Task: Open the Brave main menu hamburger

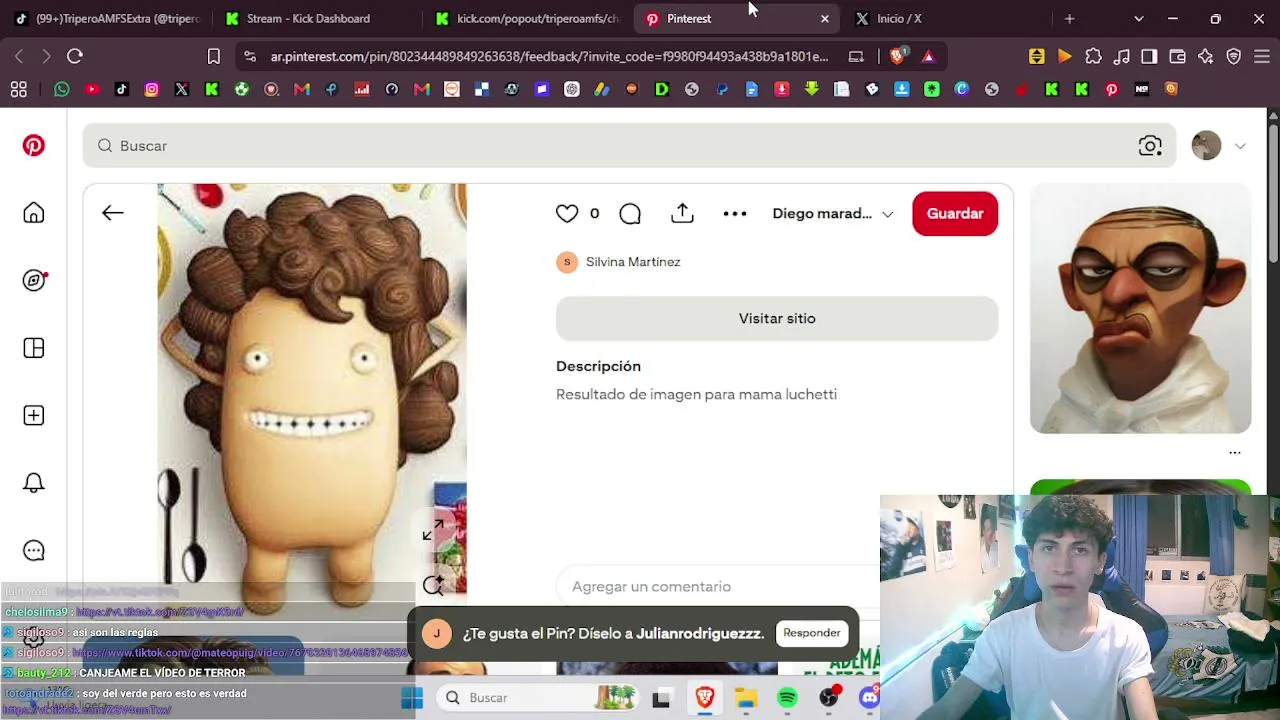Action: pyautogui.click(x=1261, y=57)
